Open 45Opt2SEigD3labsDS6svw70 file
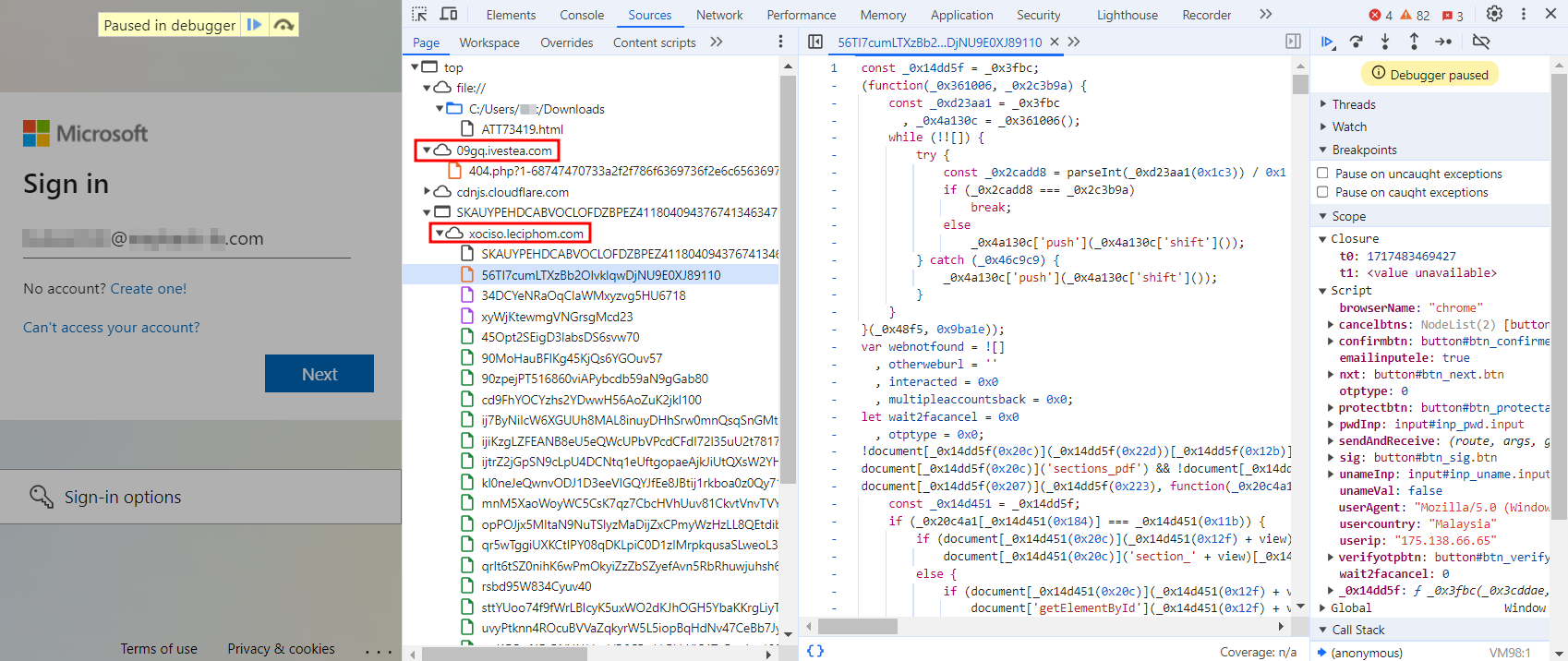The width and height of the screenshot is (1568, 661). pyautogui.click(x=560, y=337)
